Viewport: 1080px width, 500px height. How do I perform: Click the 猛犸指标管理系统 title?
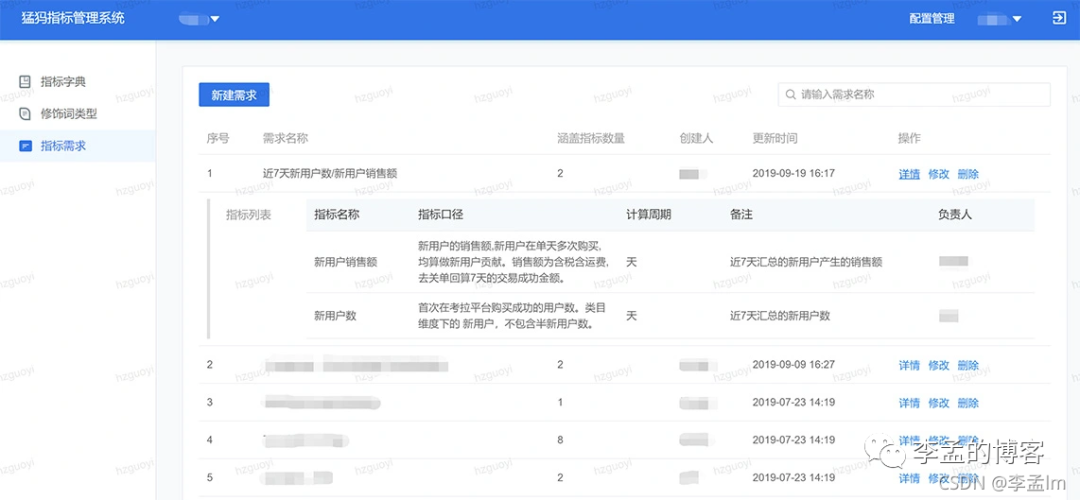tap(73, 19)
